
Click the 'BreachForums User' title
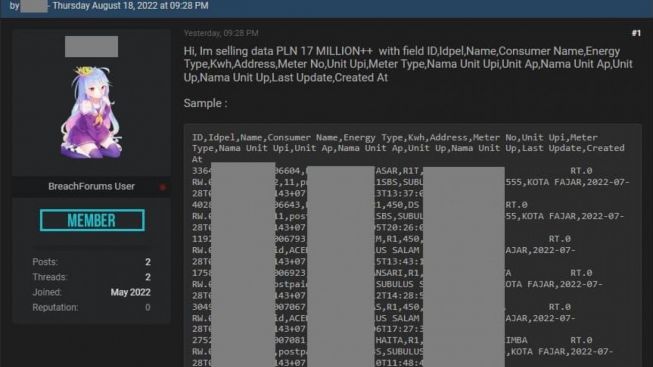91,186
